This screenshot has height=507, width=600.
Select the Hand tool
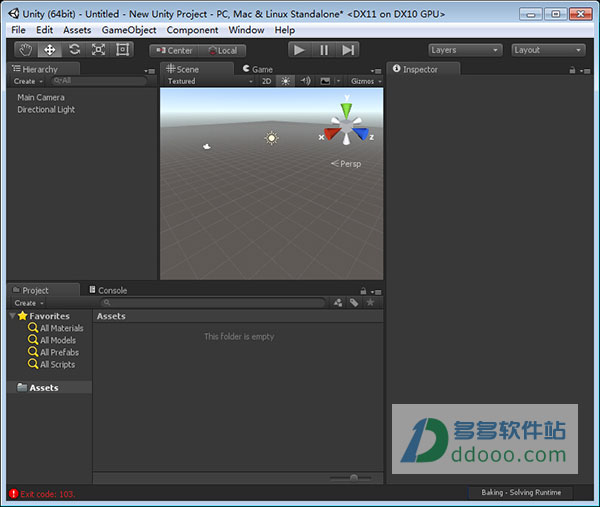pos(26,50)
